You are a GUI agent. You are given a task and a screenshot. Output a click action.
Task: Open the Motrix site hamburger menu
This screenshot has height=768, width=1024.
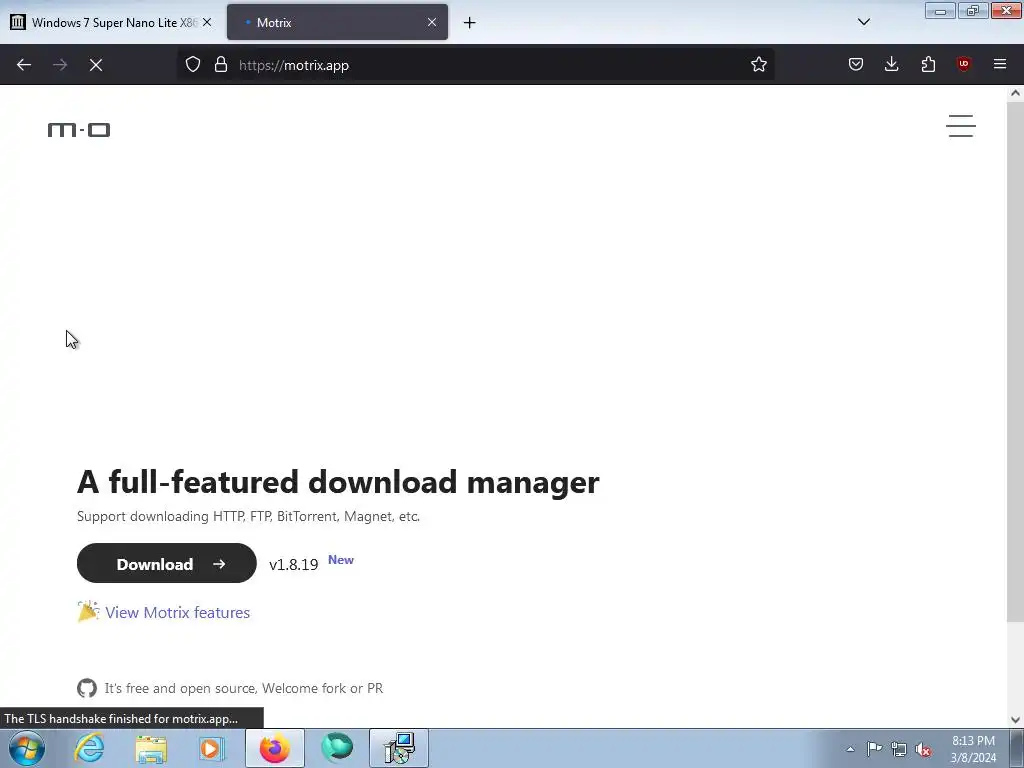[961, 126]
